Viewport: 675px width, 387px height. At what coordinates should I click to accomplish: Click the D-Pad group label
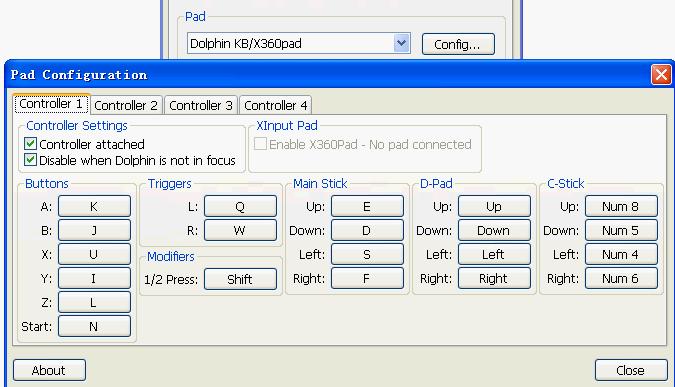(x=436, y=184)
